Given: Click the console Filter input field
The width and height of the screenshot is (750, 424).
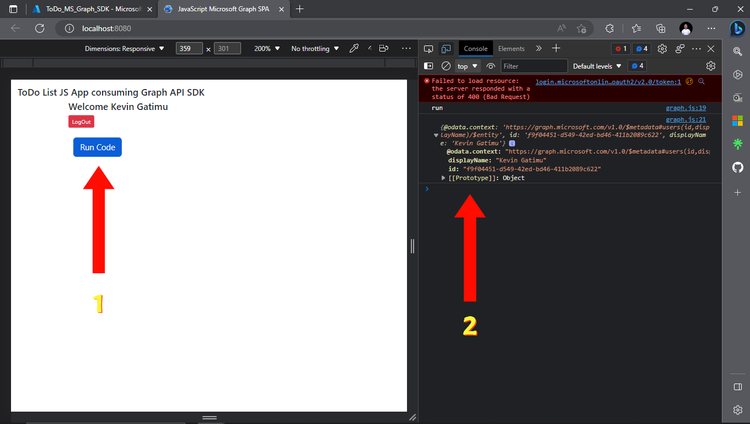Looking at the screenshot, I should 534,66.
